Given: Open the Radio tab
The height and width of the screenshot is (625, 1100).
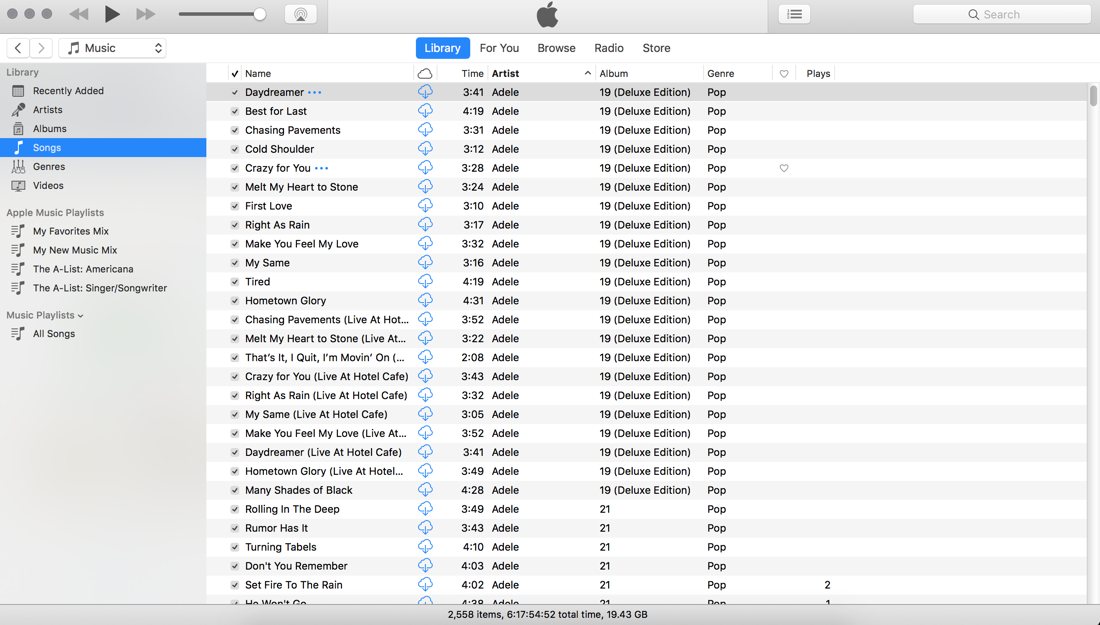Looking at the screenshot, I should (608, 47).
